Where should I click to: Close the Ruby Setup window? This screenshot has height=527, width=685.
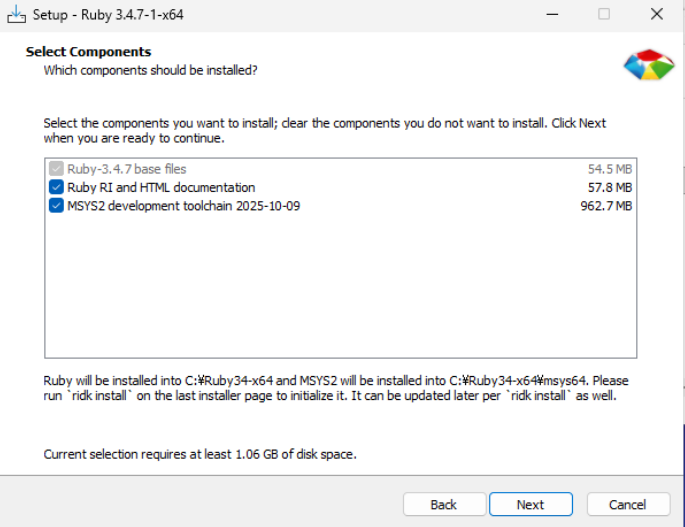tap(656, 15)
